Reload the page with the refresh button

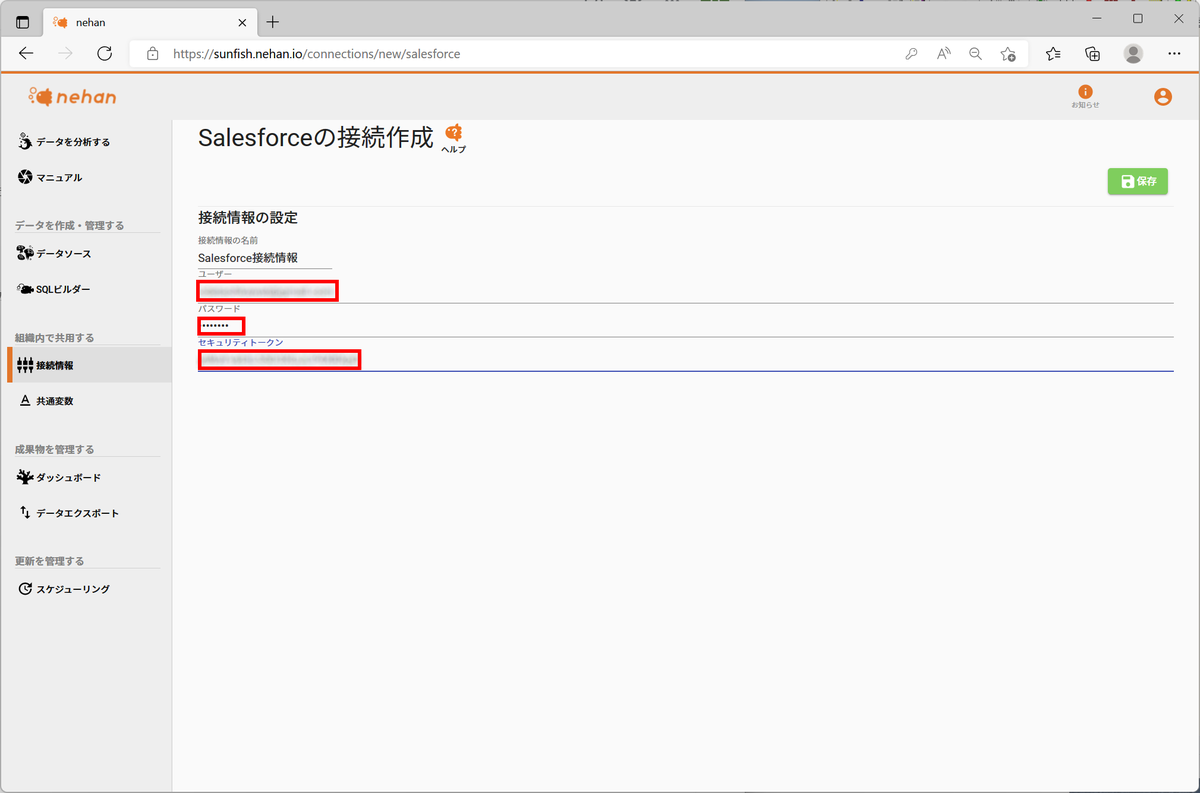click(107, 54)
